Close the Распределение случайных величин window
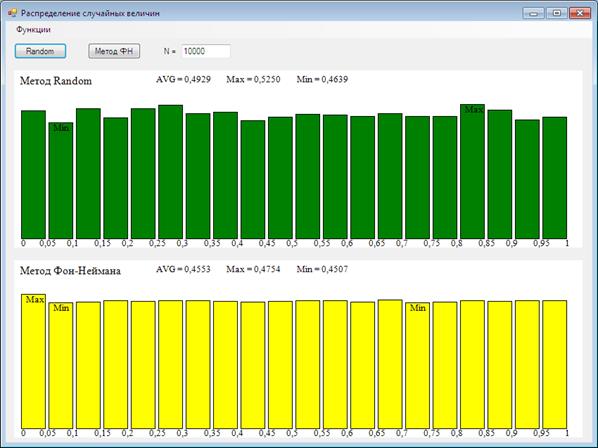Viewport: 598px width, 448px height. click(x=580, y=13)
